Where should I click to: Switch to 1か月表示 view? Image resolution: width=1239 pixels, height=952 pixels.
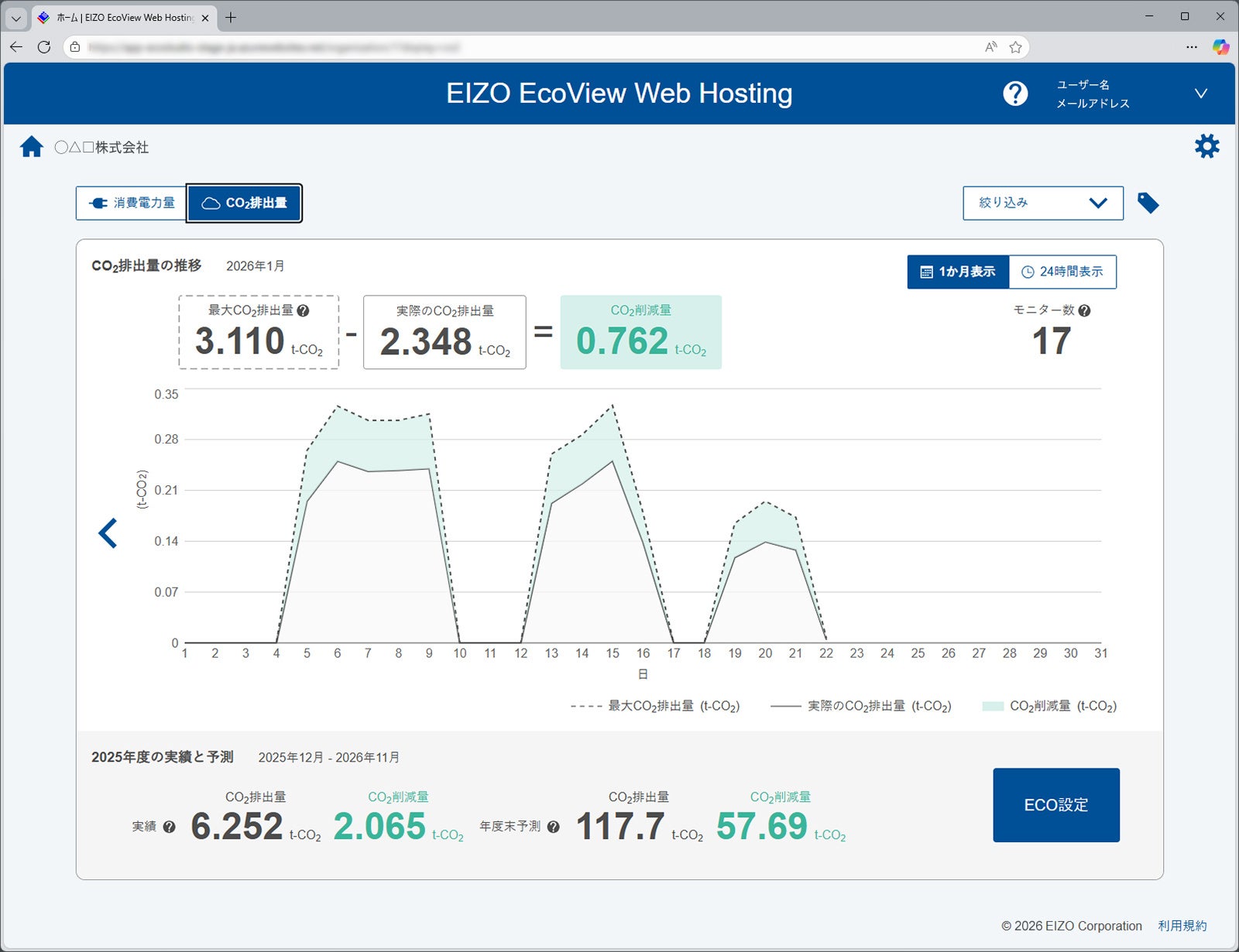958,272
